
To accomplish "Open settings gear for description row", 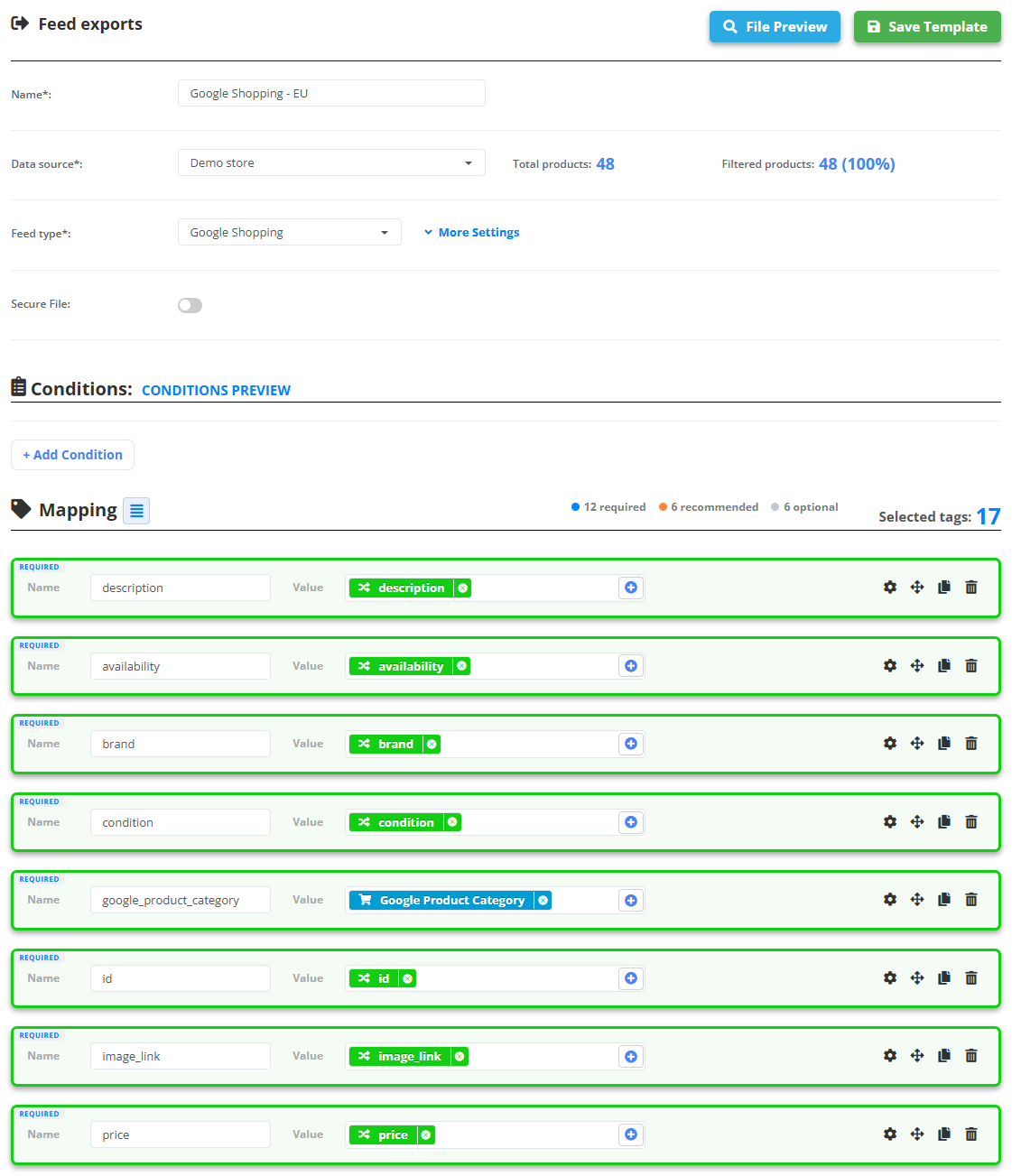I will coord(890,588).
